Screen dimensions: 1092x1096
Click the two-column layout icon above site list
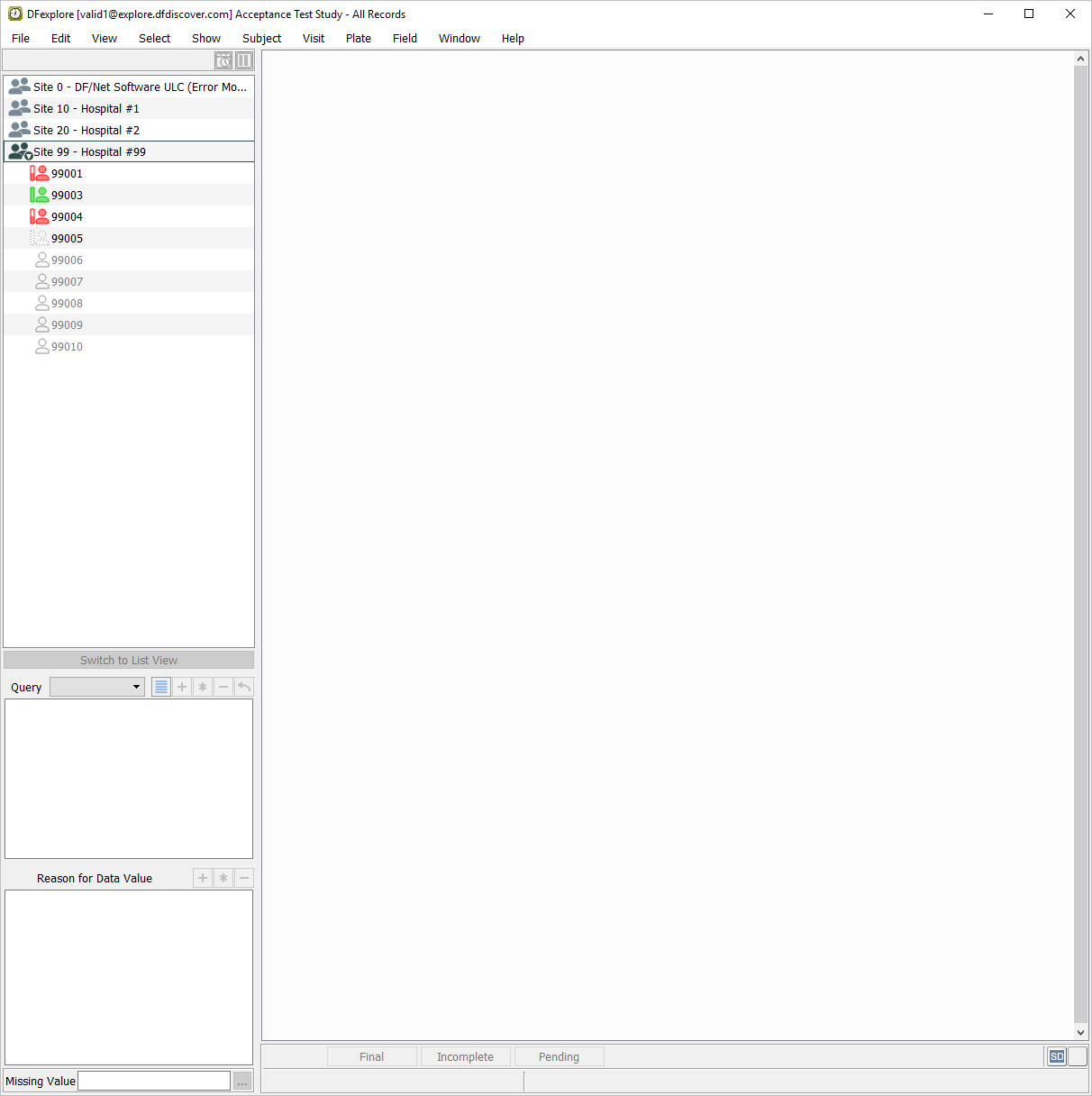point(244,60)
